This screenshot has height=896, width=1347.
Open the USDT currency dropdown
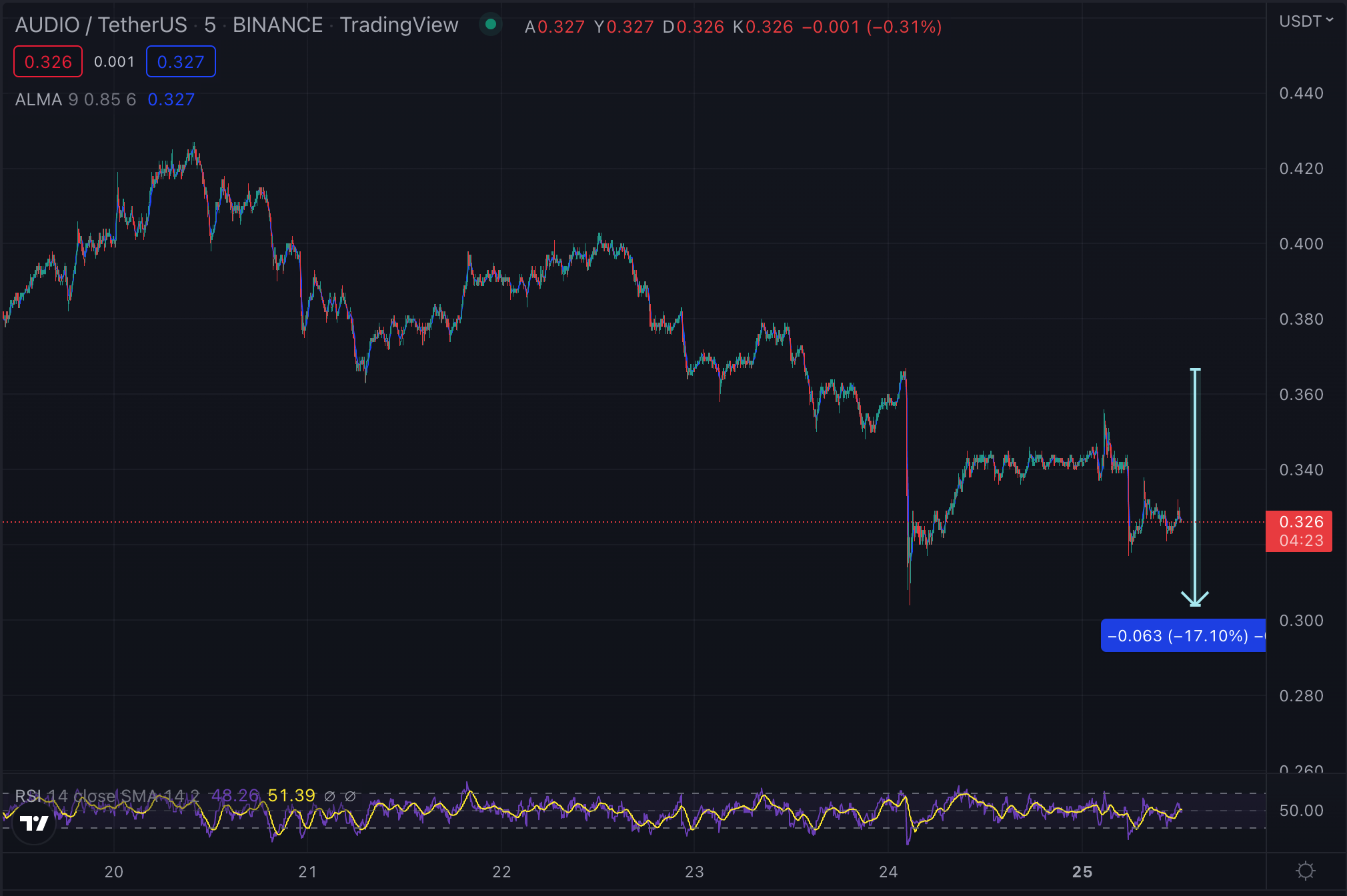(x=1305, y=21)
